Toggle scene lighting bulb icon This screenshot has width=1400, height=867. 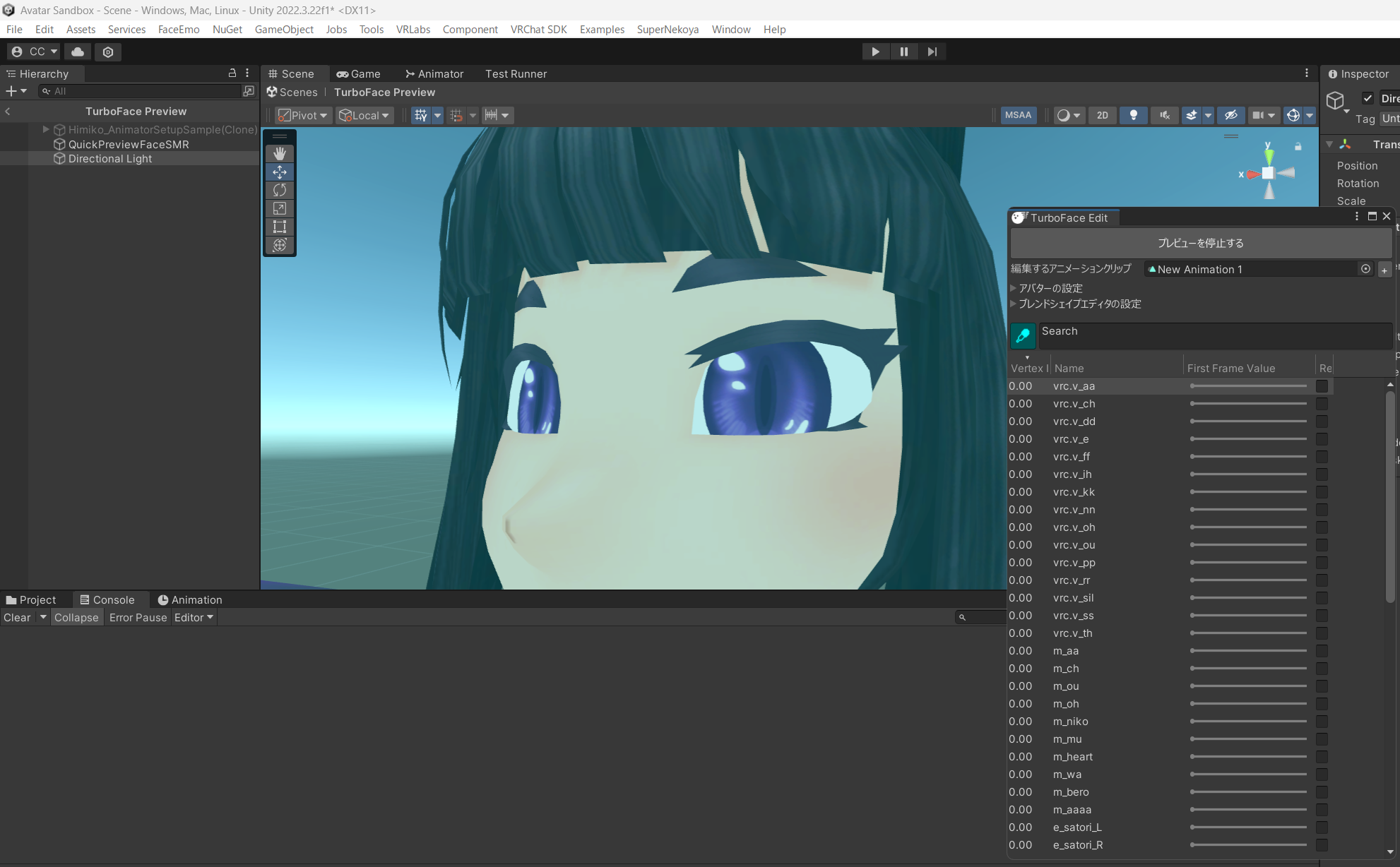click(x=1134, y=115)
